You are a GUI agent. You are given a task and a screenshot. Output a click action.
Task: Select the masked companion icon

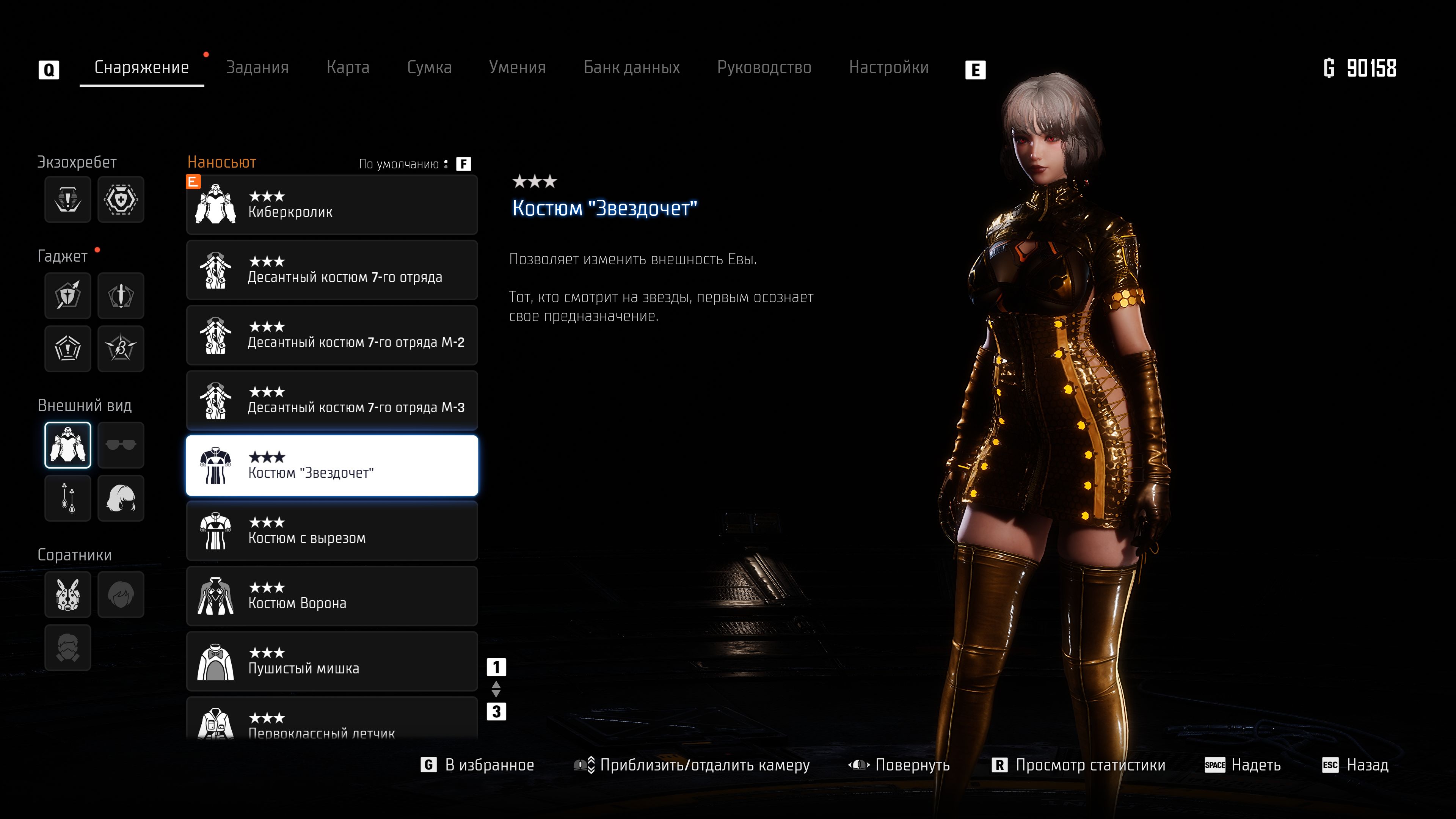(68, 647)
